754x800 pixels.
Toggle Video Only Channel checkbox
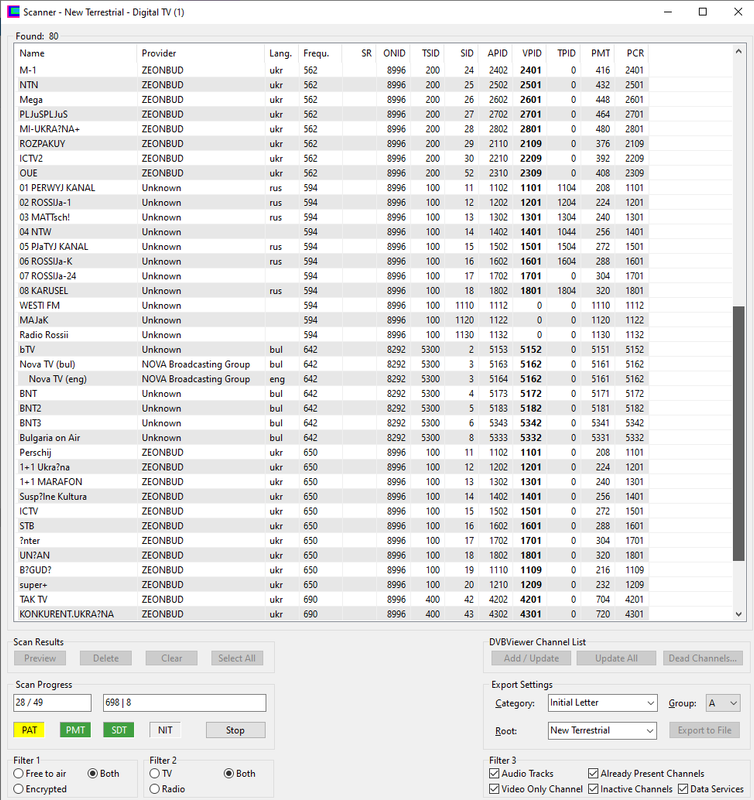[536, 789]
